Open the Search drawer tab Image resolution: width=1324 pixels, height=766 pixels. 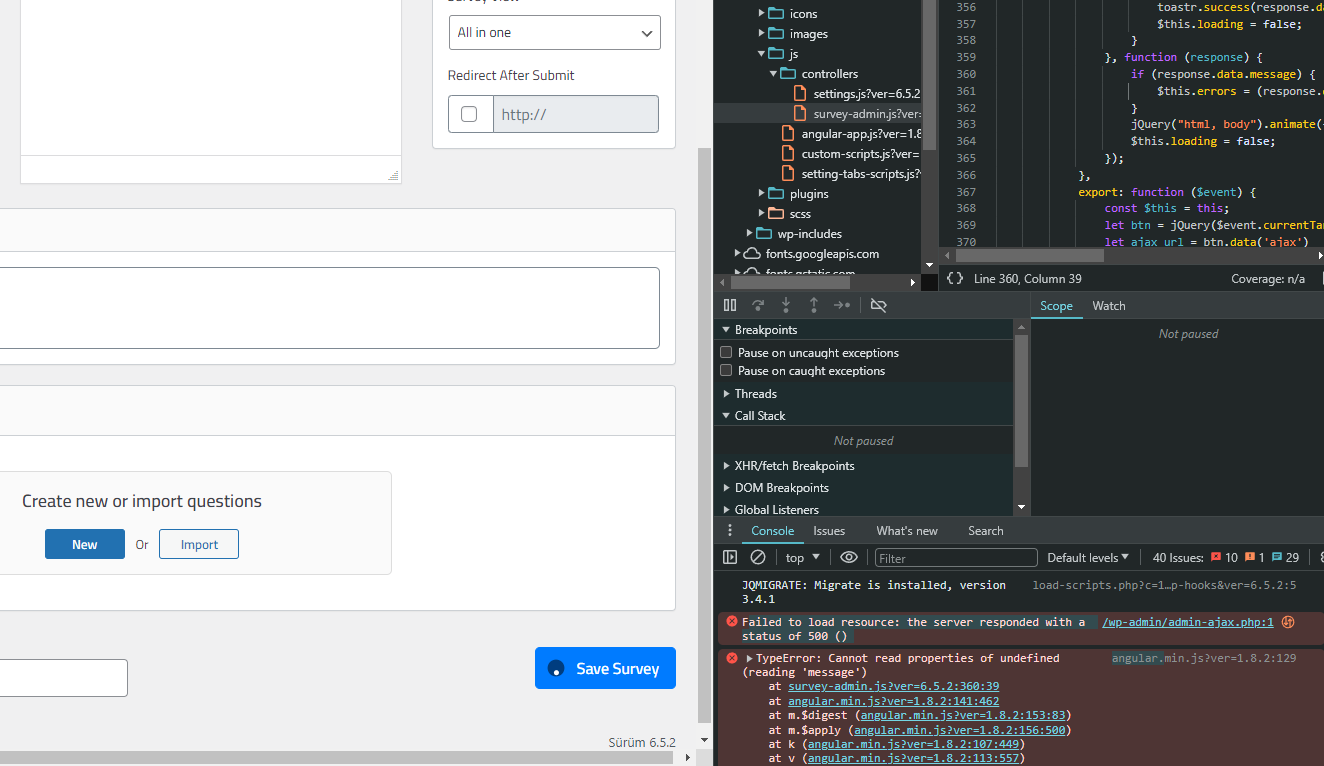point(985,531)
